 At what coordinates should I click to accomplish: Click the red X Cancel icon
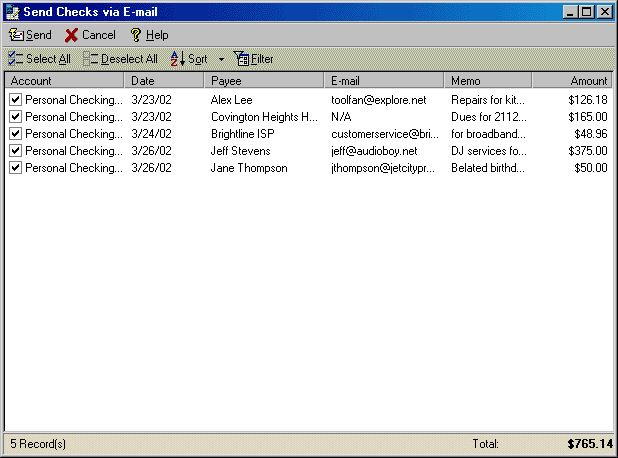click(x=71, y=35)
